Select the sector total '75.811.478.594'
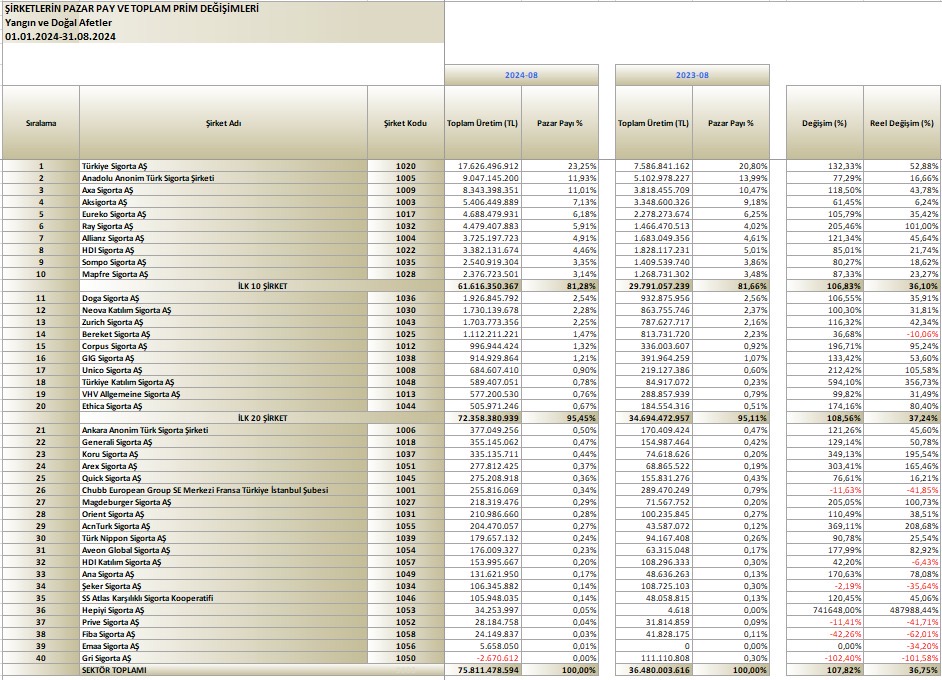This screenshot has height=680, width=942. (x=483, y=670)
